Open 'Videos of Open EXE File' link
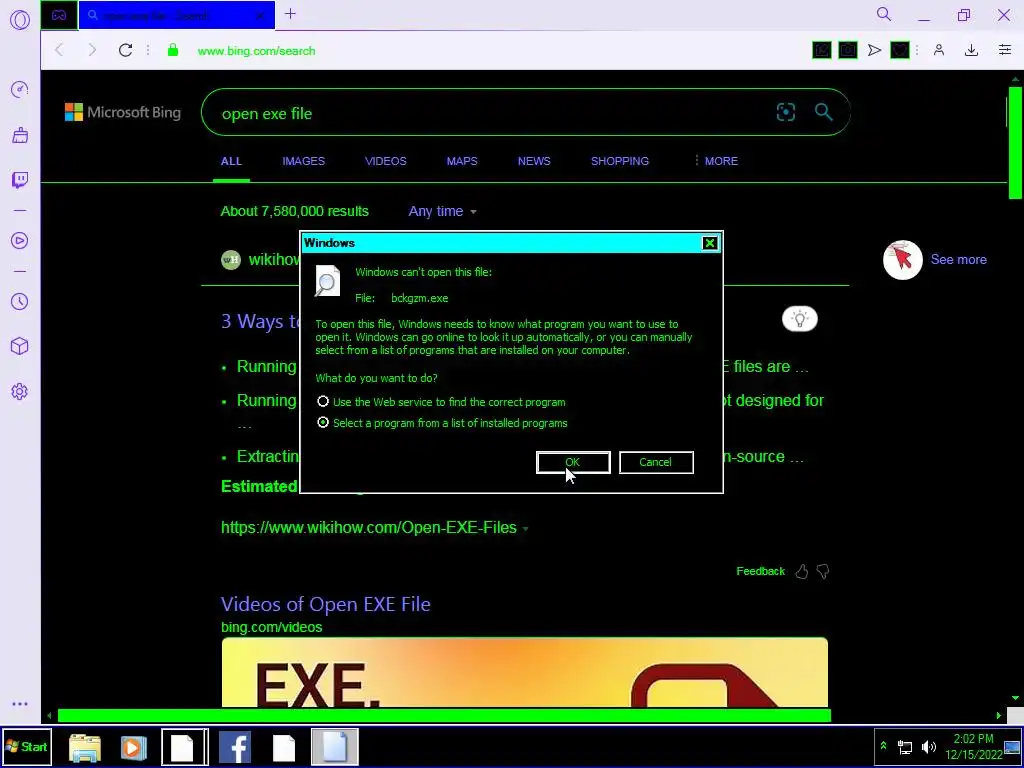1024x768 pixels. pyautogui.click(x=325, y=604)
